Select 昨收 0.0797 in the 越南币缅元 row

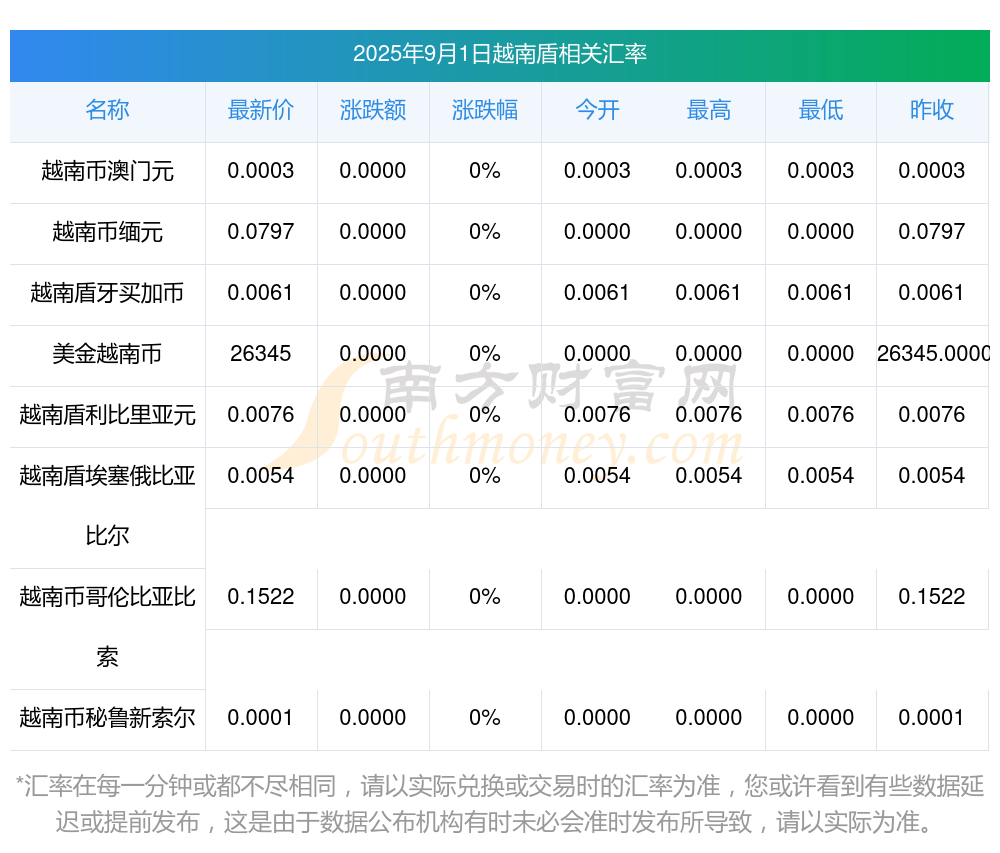point(932,231)
